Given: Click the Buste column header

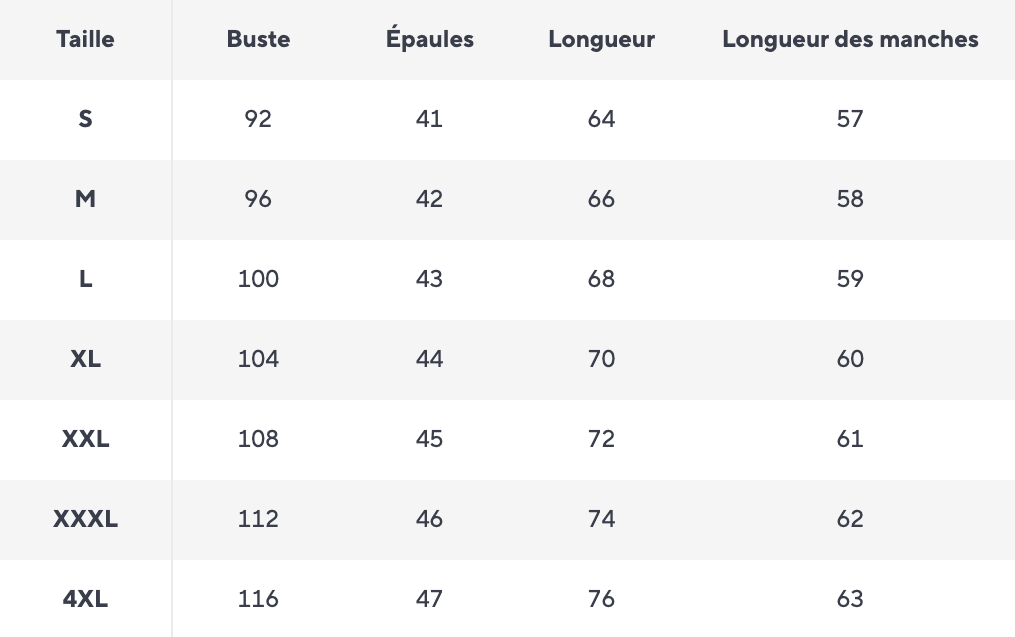Looking at the screenshot, I should coord(258,40).
